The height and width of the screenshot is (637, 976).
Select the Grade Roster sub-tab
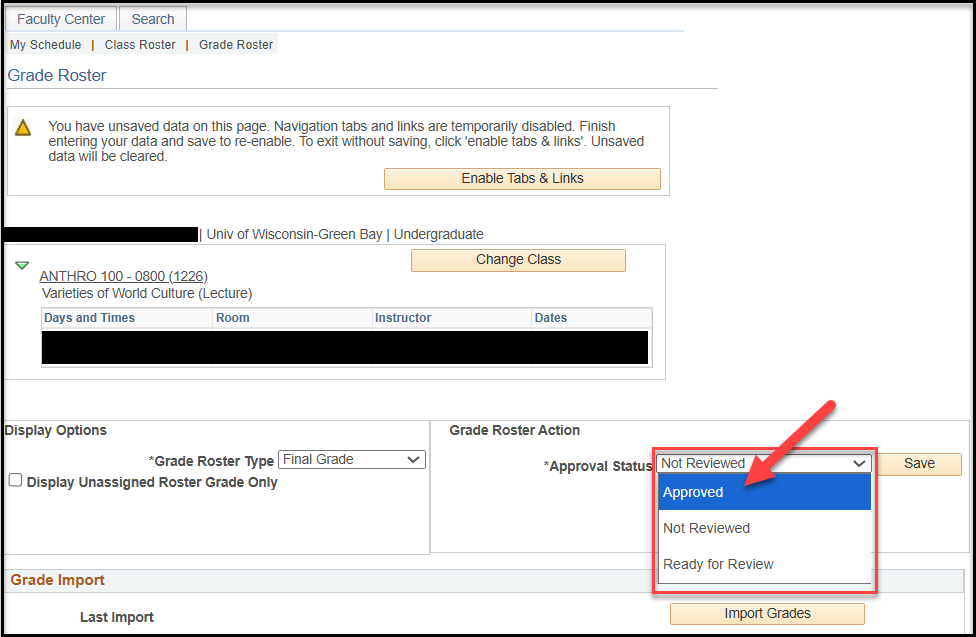(236, 45)
